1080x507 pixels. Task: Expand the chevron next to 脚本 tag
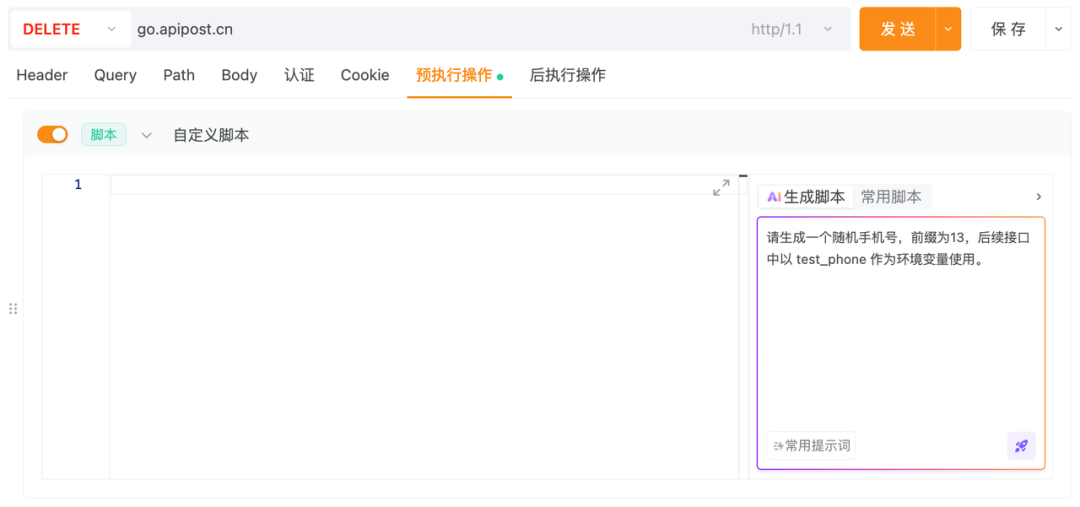tap(146, 135)
